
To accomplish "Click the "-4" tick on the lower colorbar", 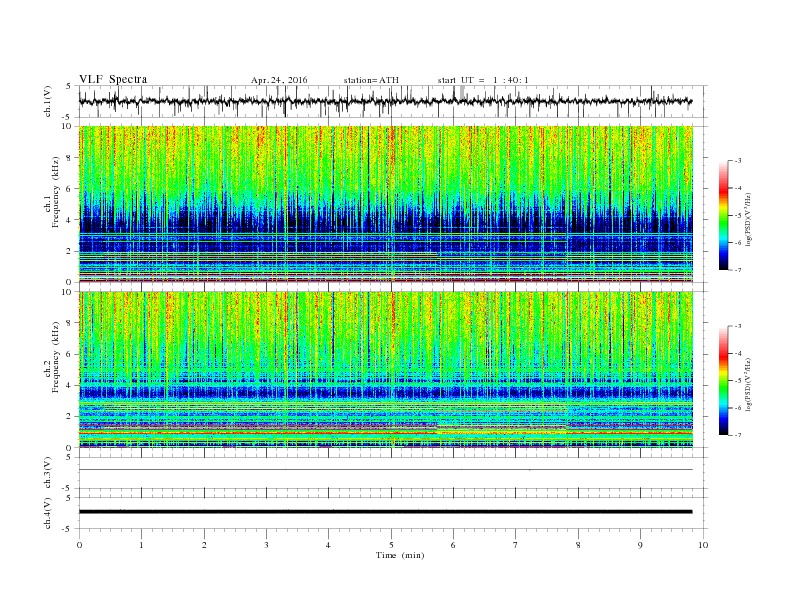I will [738, 353].
